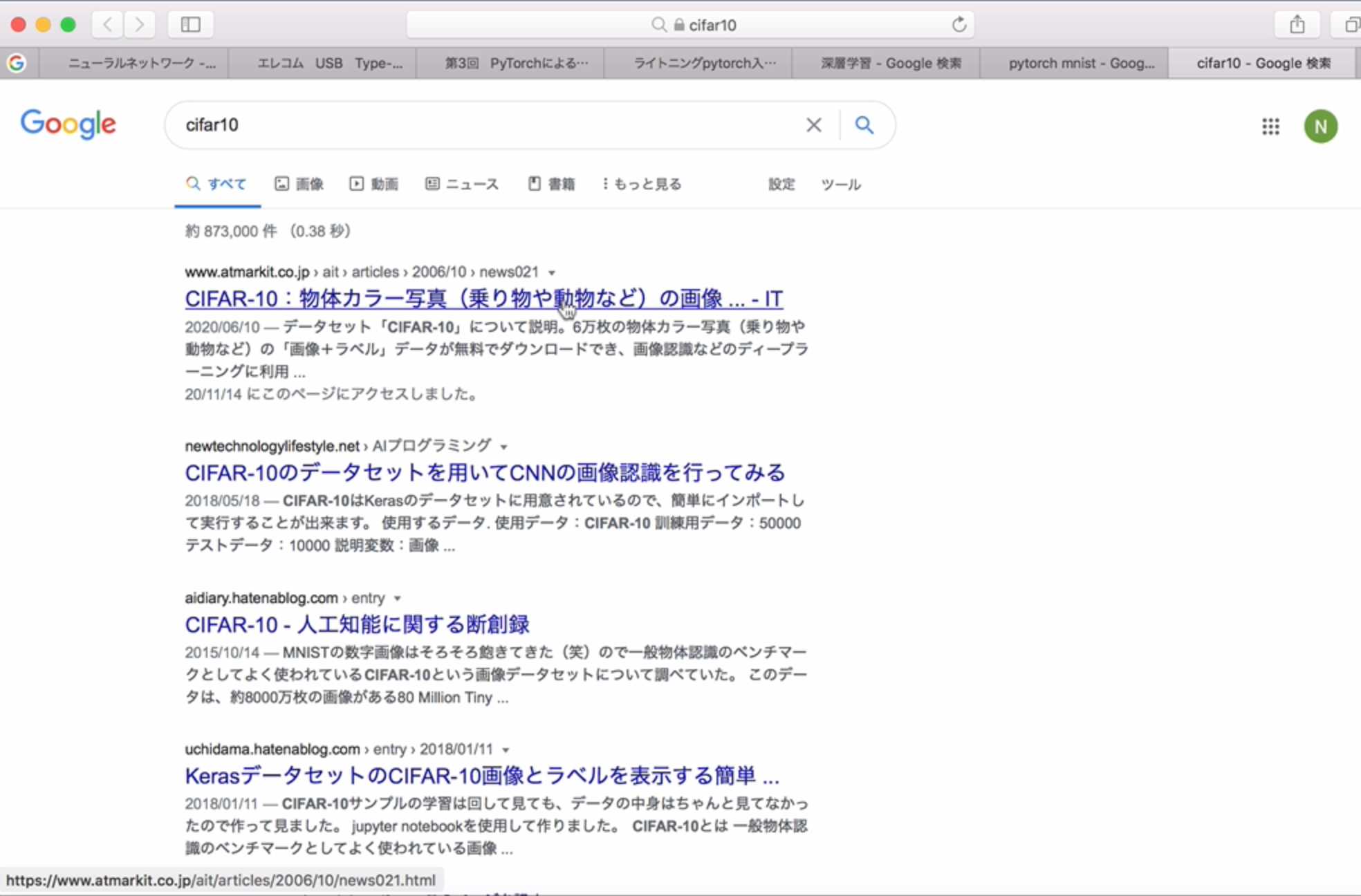
Task: Switch to the 第3回 PyTorchによる tab
Action: click(x=510, y=64)
